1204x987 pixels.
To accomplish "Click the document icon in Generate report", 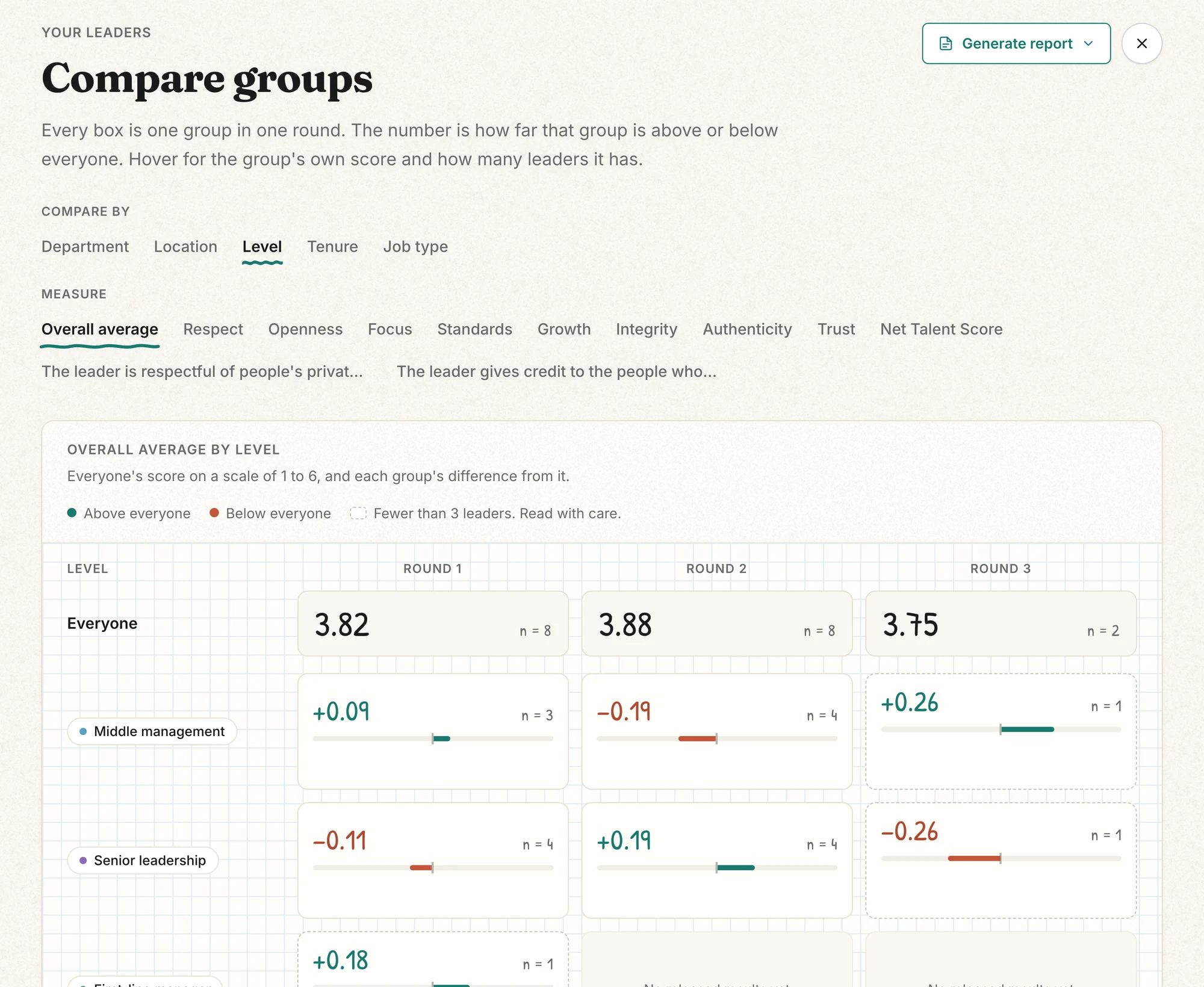I will coord(946,43).
